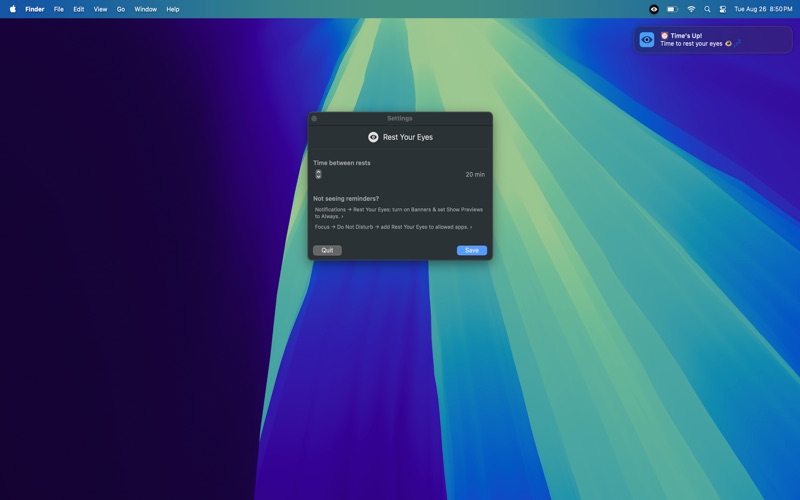800x500 pixels.
Task: Open the Window menu
Action: pyautogui.click(x=145, y=9)
